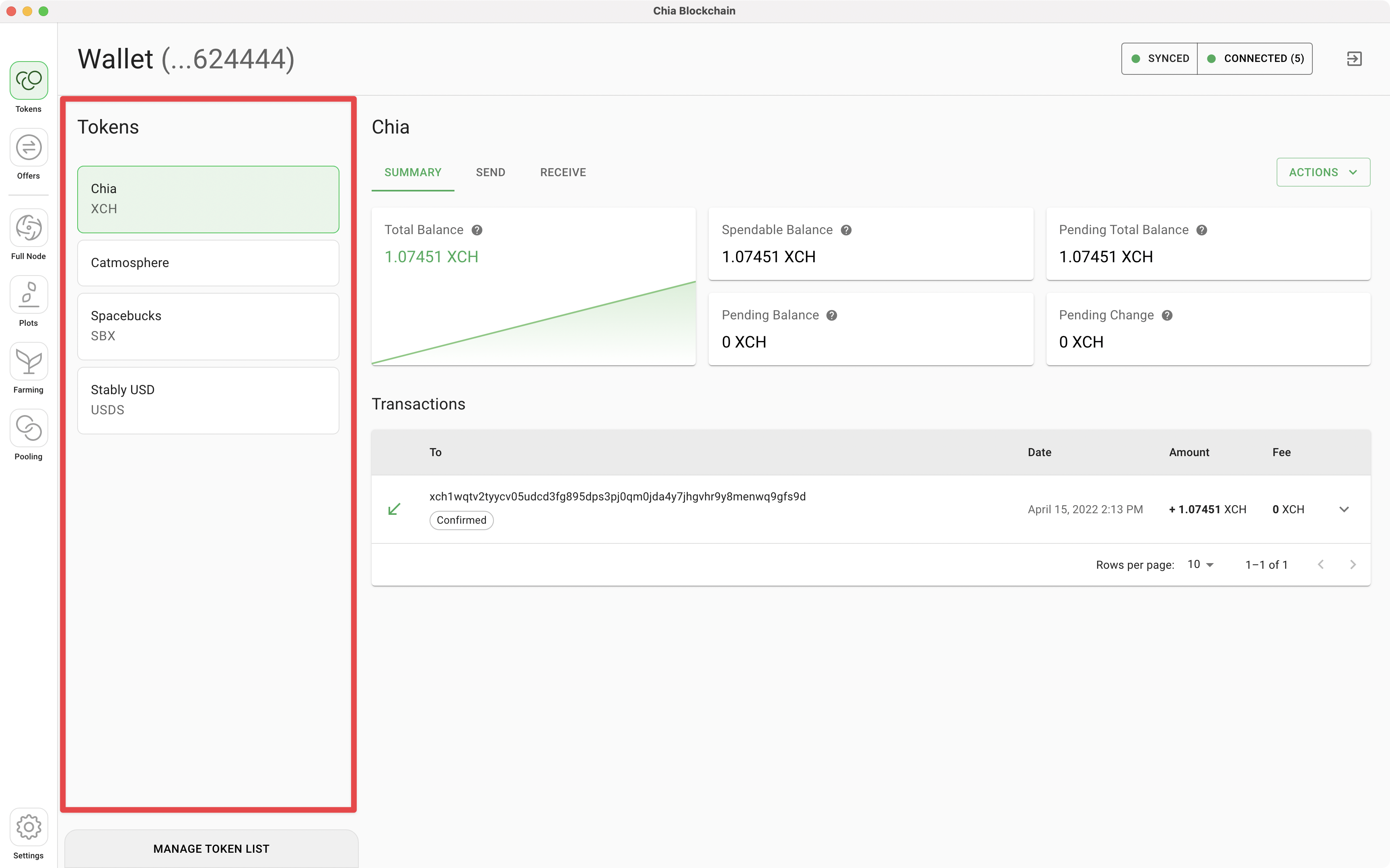The width and height of the screenshot is (1390, 868).
Task: Open the Pooling sidebar icon
Action: click(29, 428)
